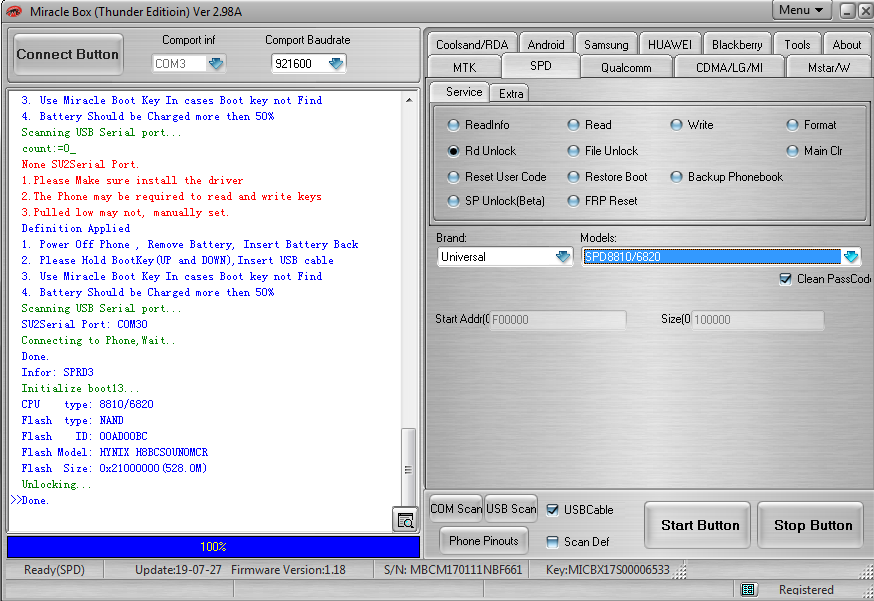Click the Start Addr field showing F00000
The image size is (874, 601).
pos(557,319)
